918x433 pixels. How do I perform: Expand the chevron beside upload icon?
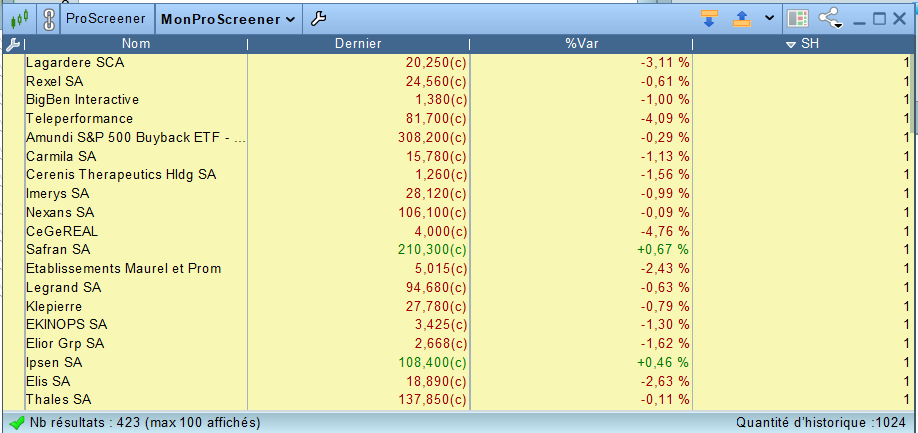(770, 18)
